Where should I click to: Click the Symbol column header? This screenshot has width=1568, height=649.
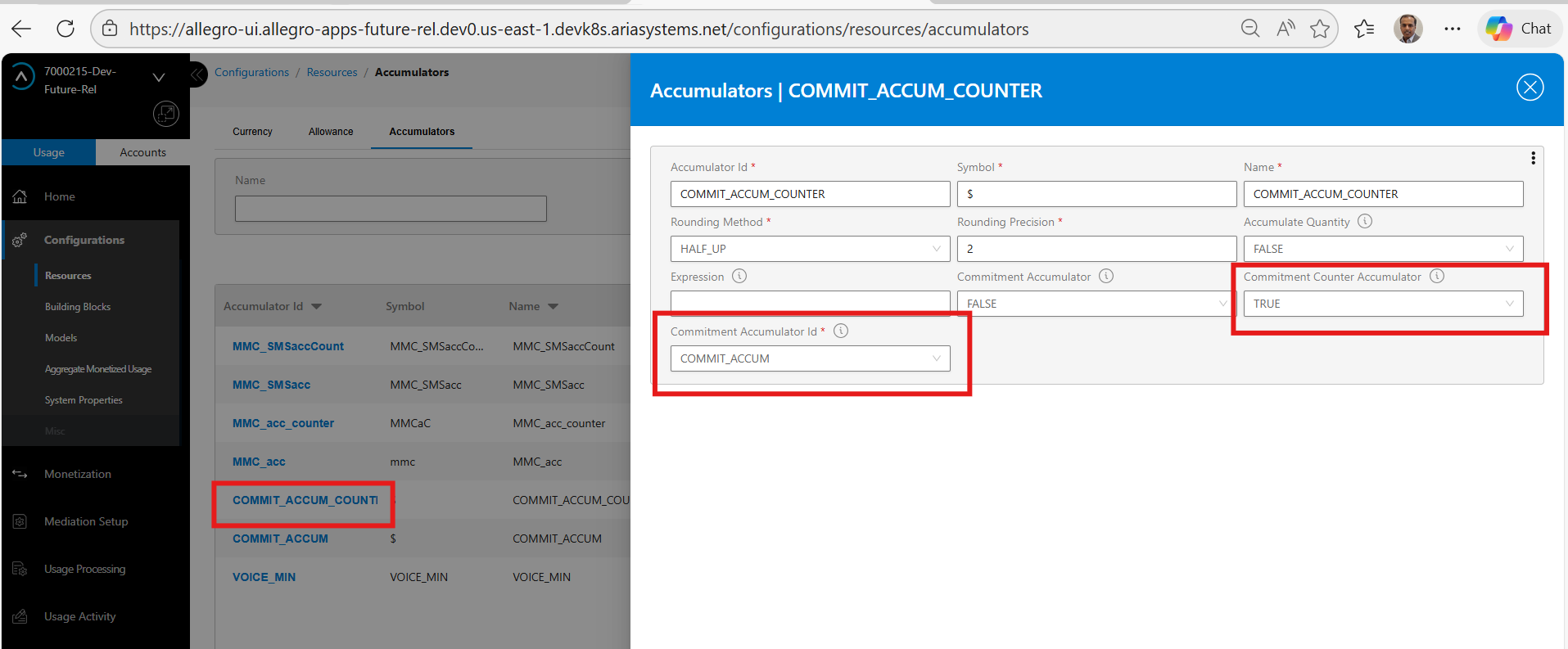click(x=405, y=306)
